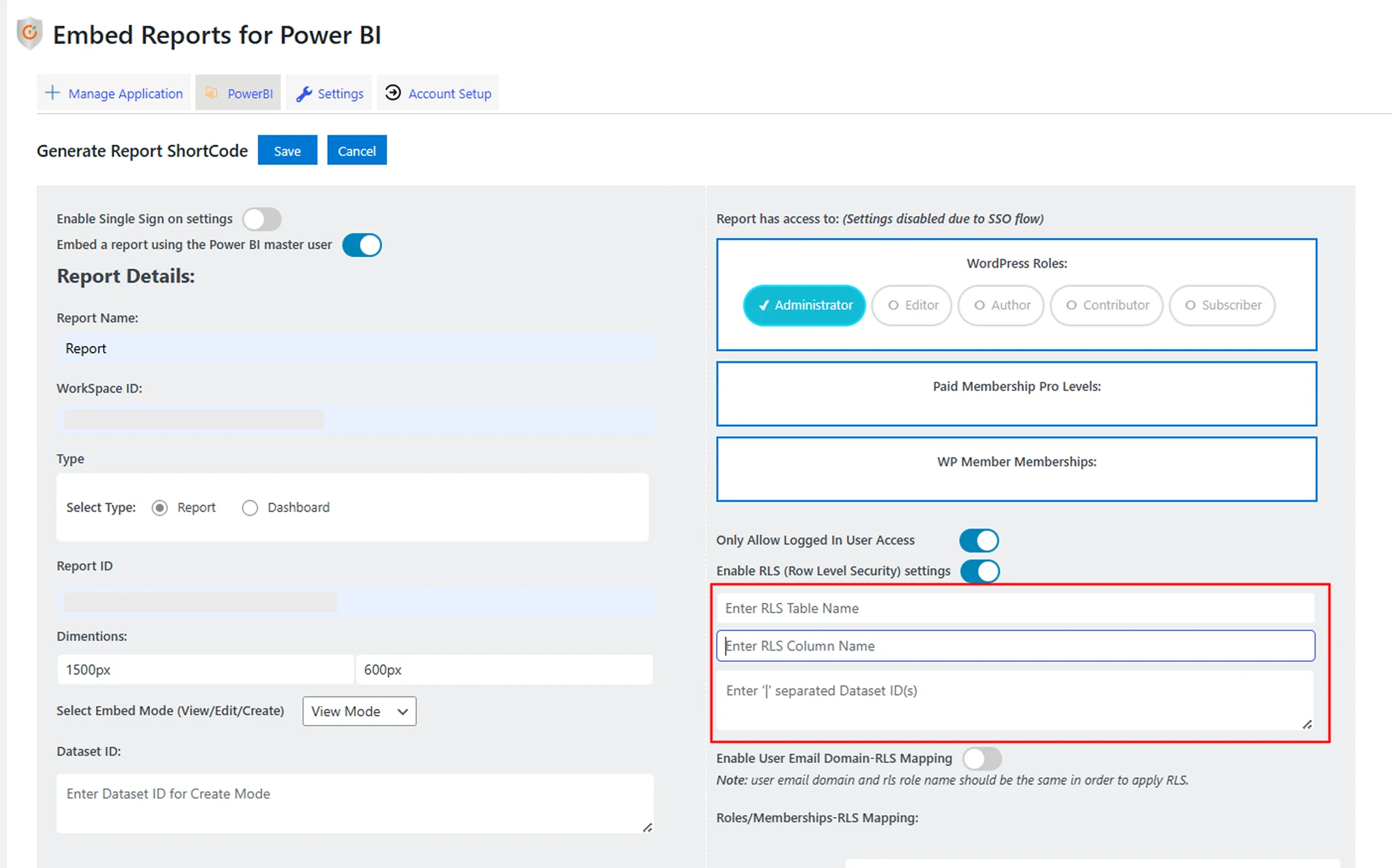Image resolution: width=1392 pixels, height=868 pixels.
Task: Click the arrow-circle icon beside Account Setup
Action: (x=393, y=93)
